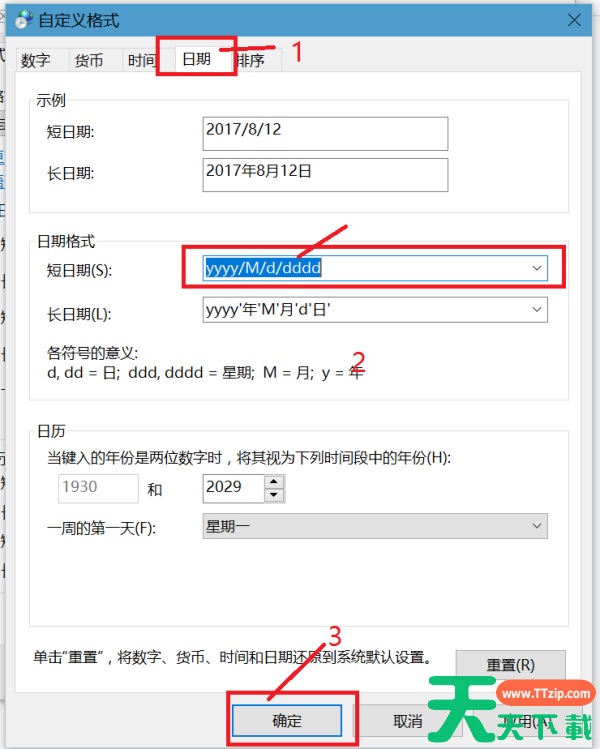
Task: Open the 货币 tab
Action: pos(95,60)
